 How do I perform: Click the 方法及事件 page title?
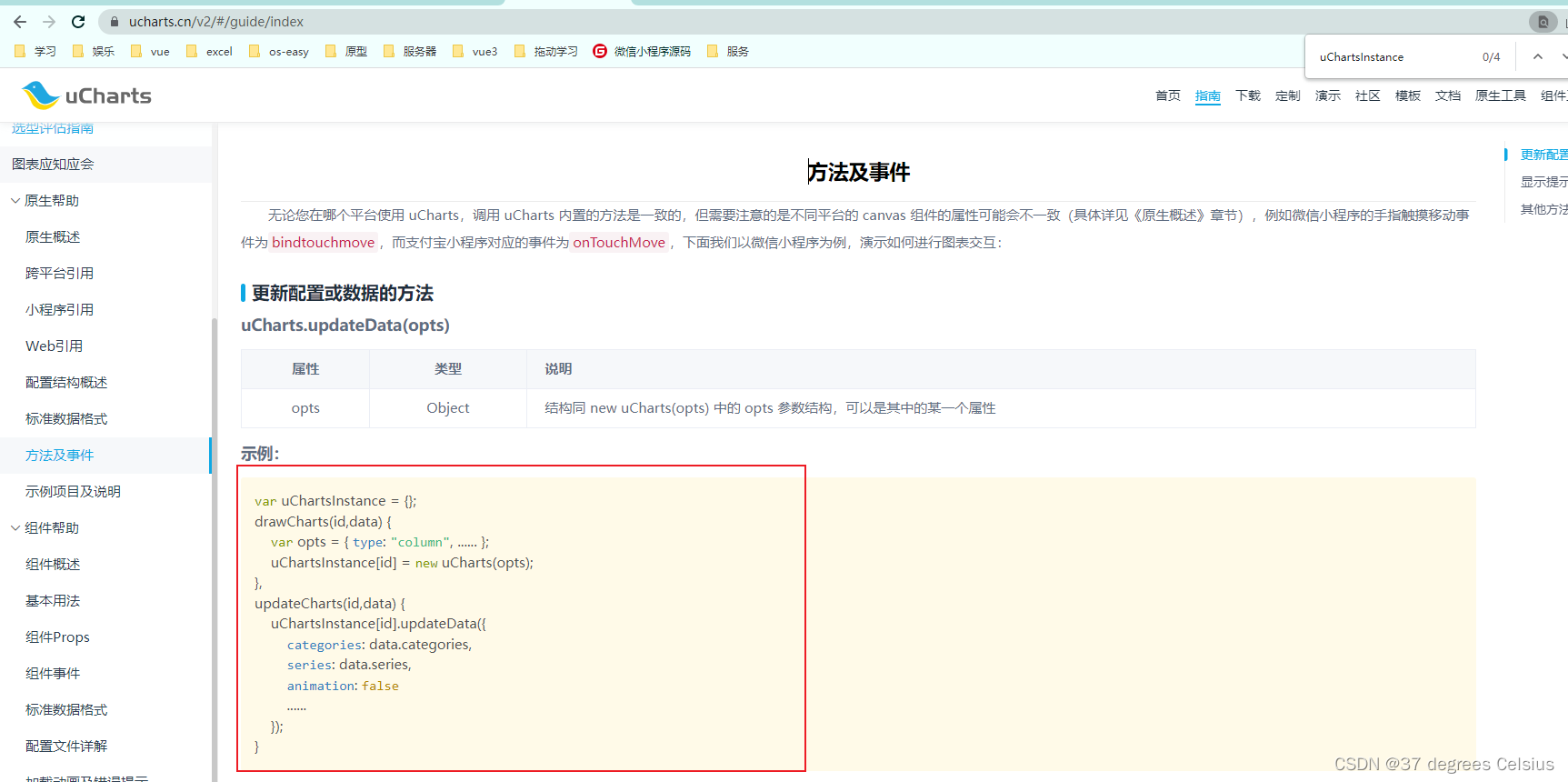coord(859,172)
